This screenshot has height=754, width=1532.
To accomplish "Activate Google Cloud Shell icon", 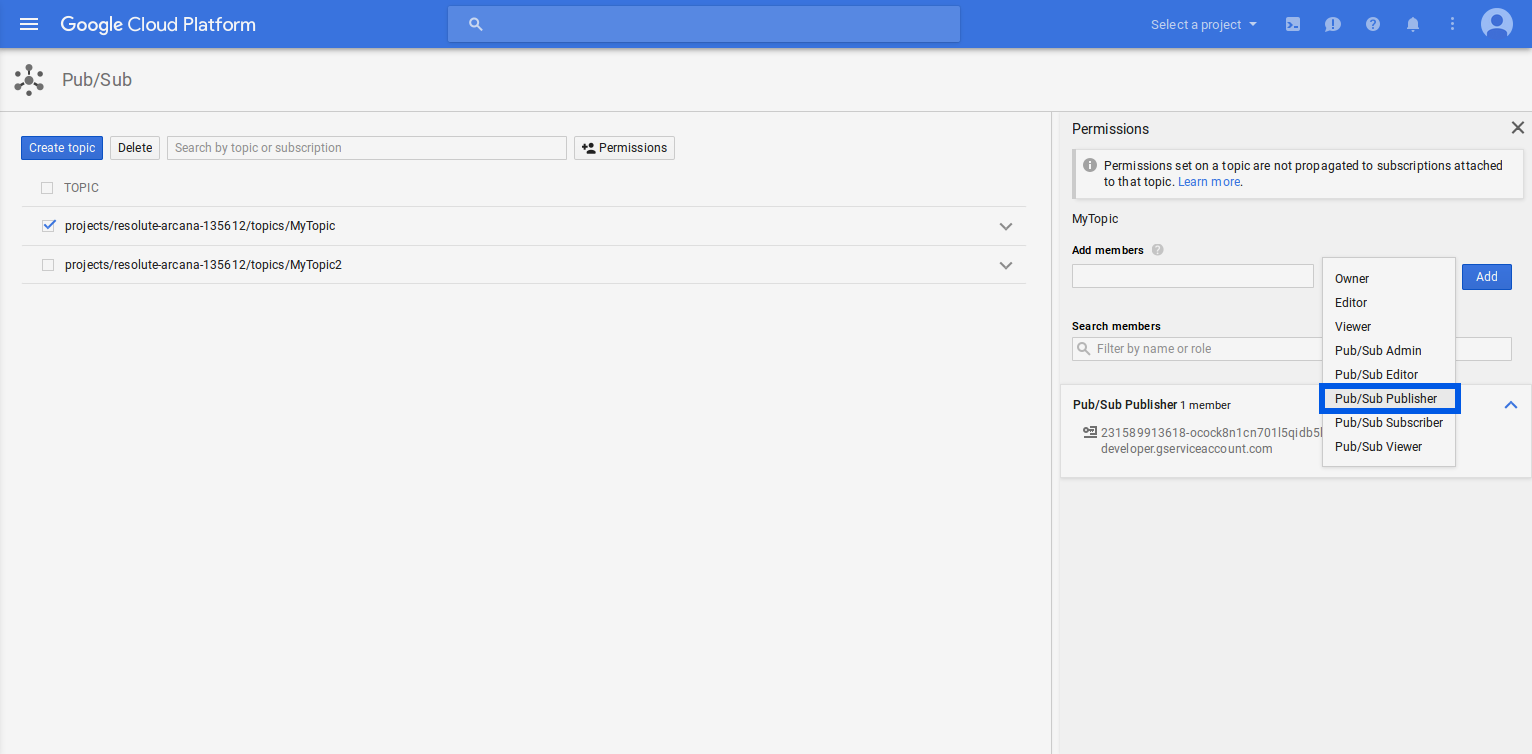I will [1293, 24].
